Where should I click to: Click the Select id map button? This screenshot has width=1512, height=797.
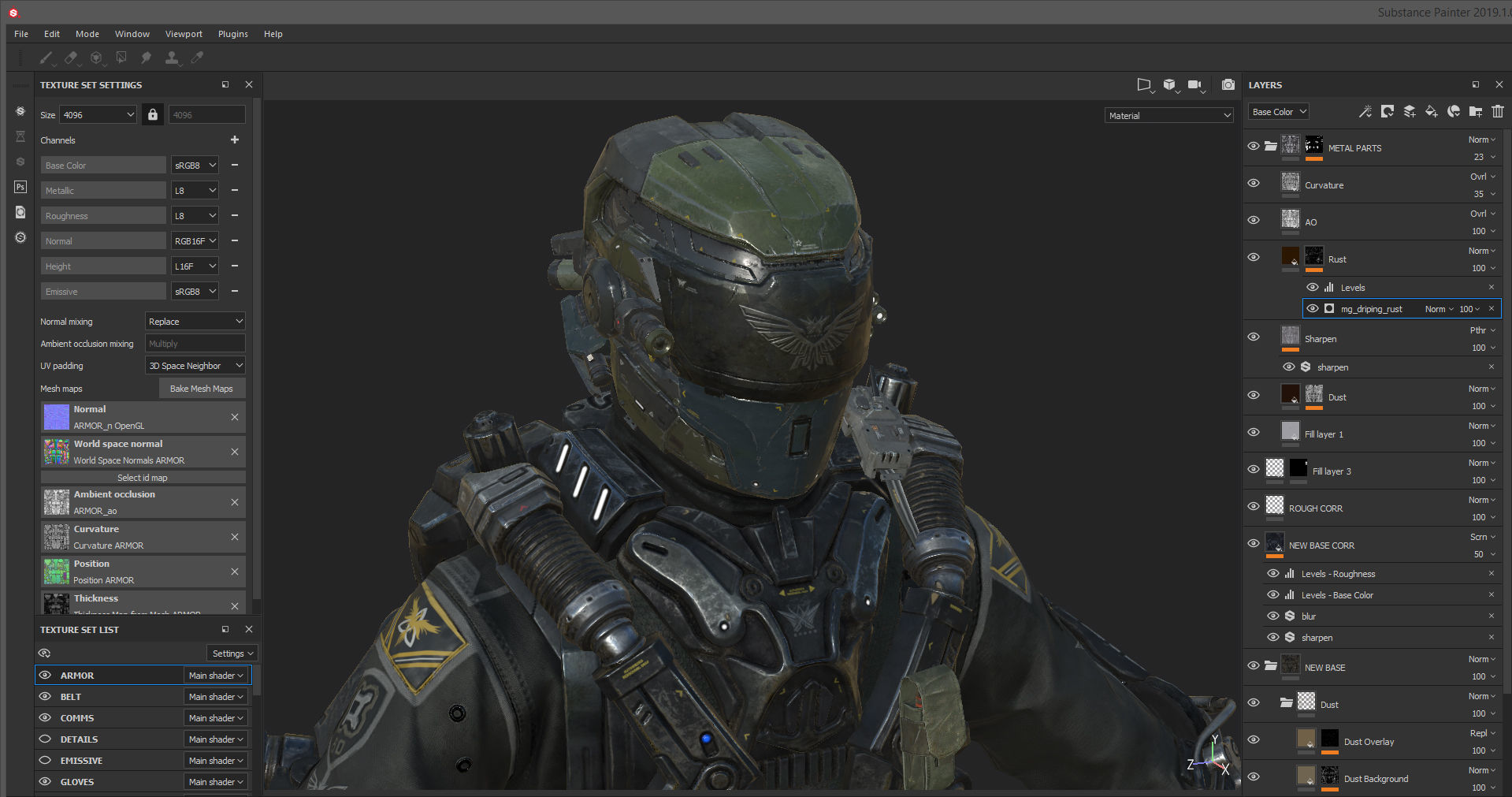(x=143, y=478)
